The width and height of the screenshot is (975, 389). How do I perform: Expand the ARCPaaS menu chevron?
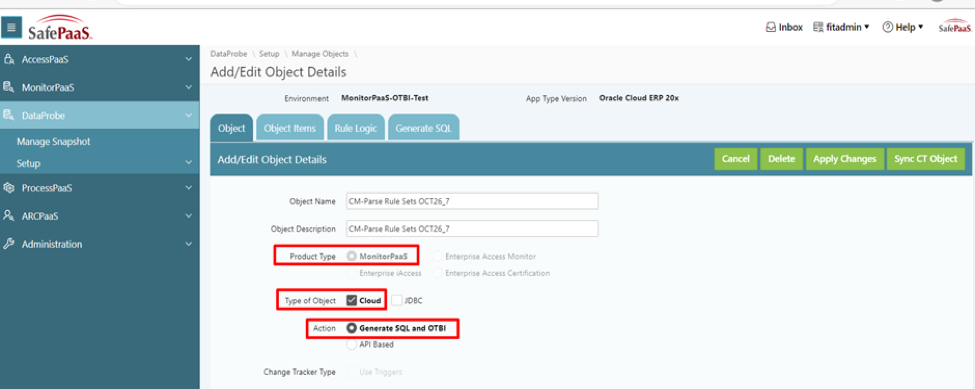coord(189,216)
